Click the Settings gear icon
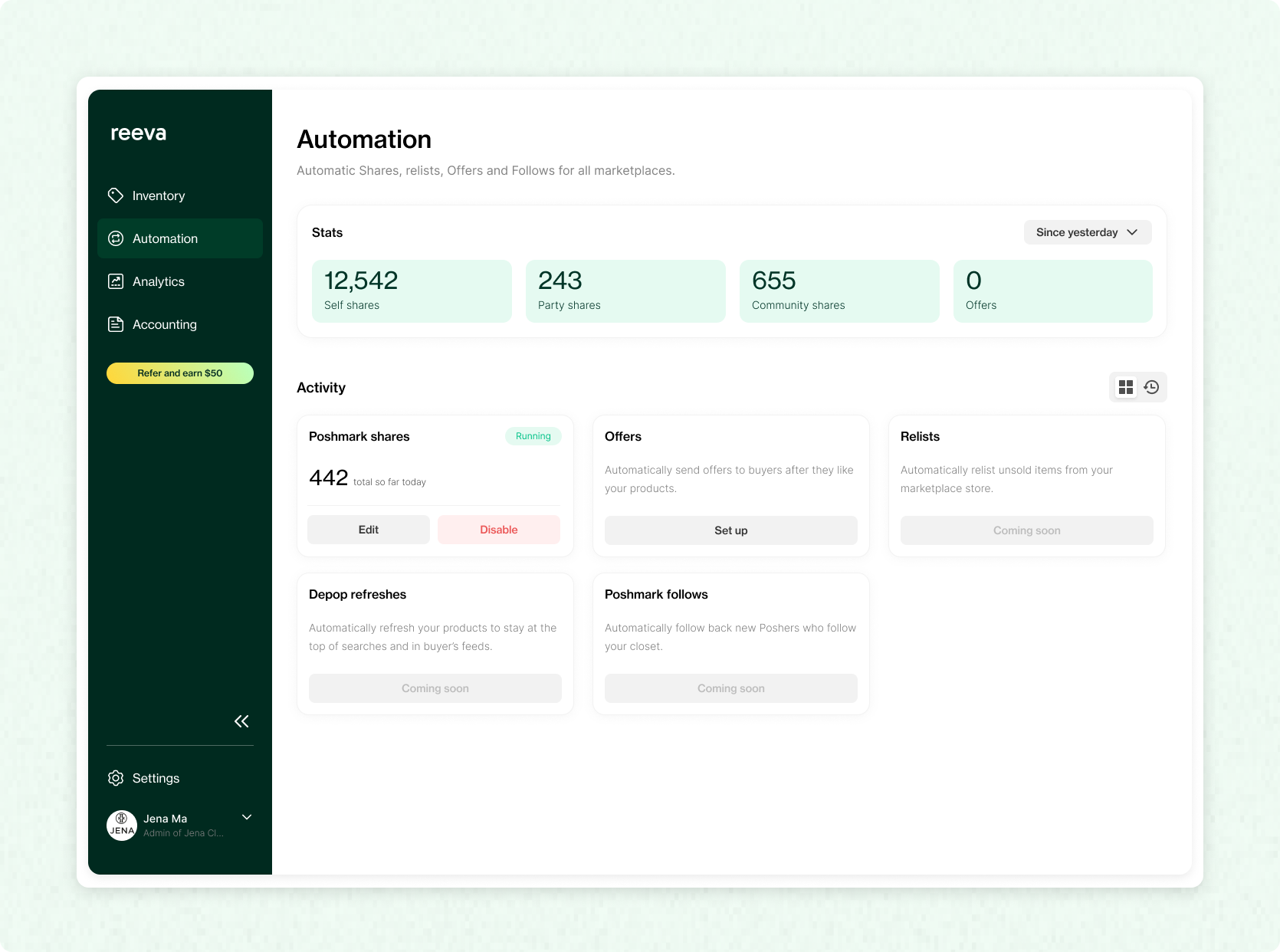Screen dimensions: 1280x952 click(116, 778)
